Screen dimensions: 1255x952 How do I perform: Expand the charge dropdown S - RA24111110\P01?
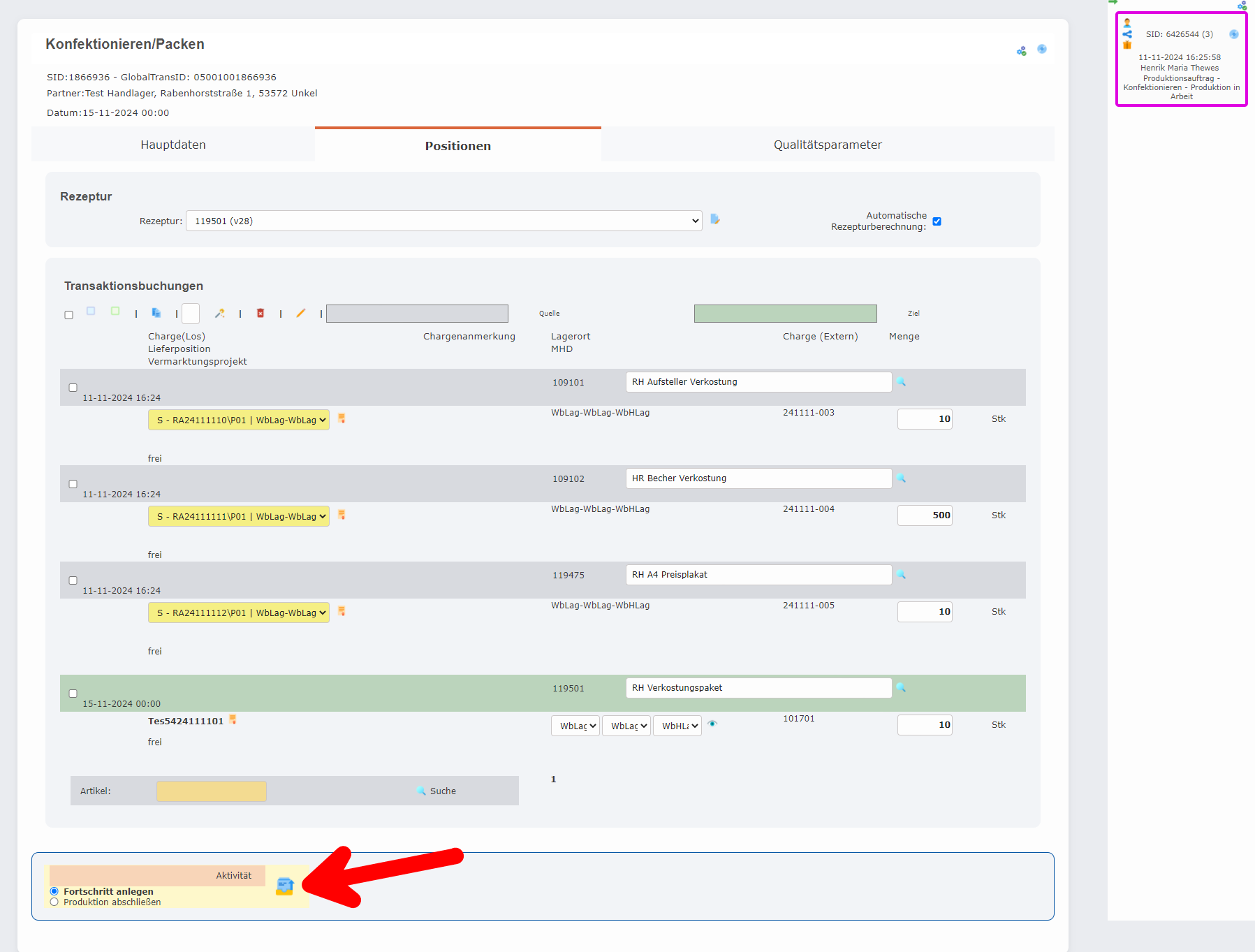click(x=239, y=420)
